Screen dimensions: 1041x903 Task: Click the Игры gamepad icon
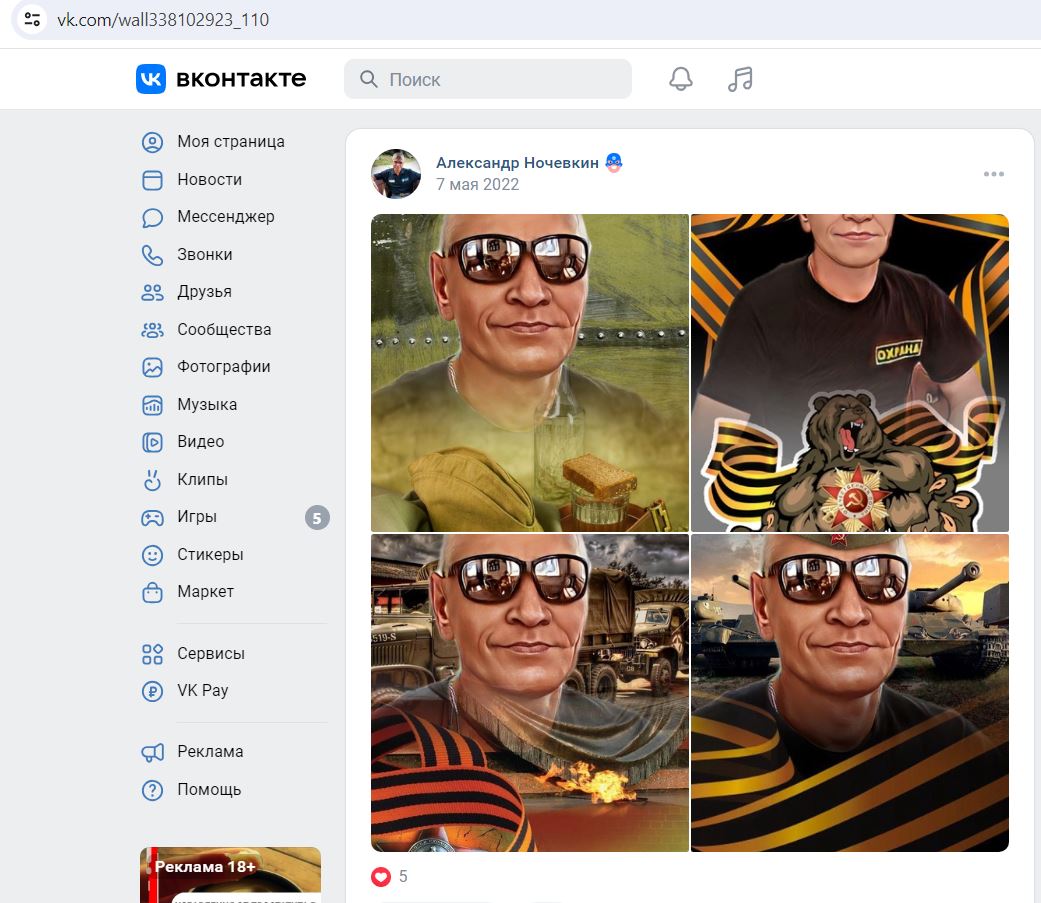[x=153, y=517]
